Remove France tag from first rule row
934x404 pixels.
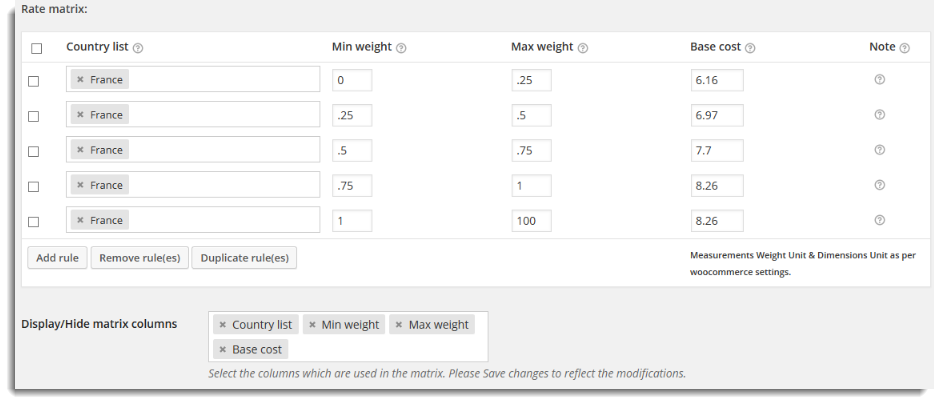click(80, 80)
